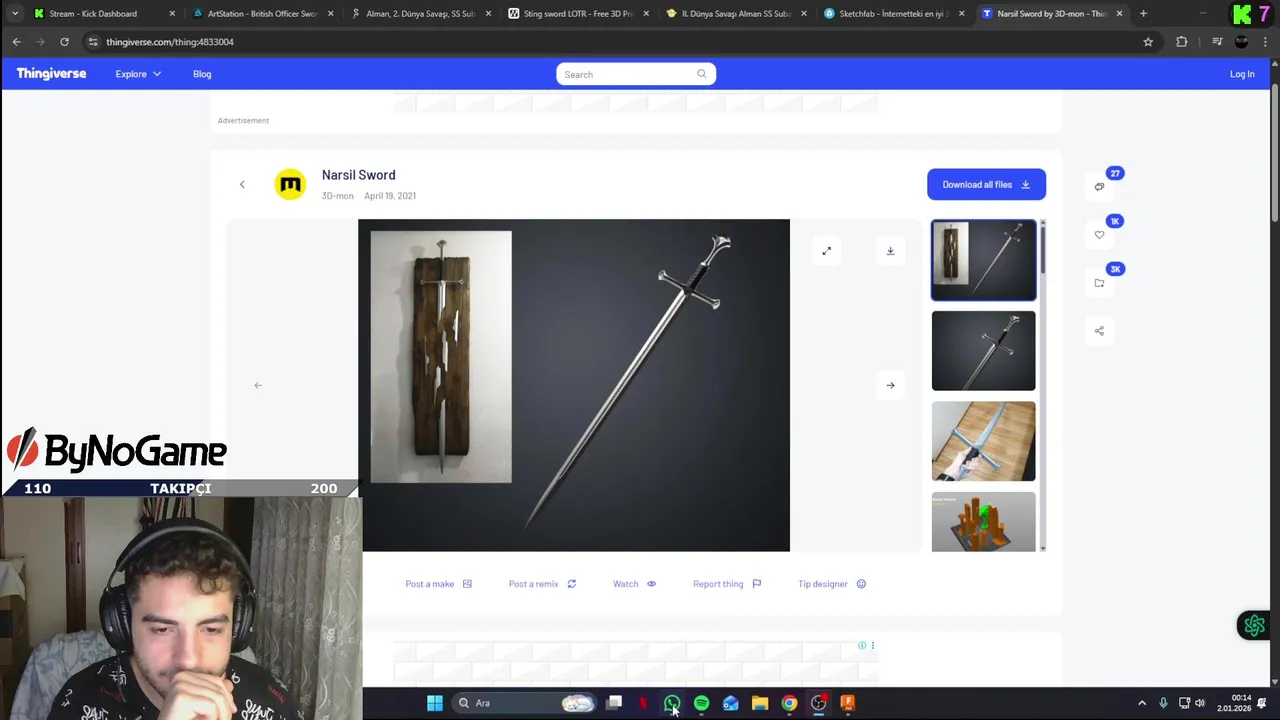Open the Explore dropdown menu
Screen dimensions: 1280x720
138,74
